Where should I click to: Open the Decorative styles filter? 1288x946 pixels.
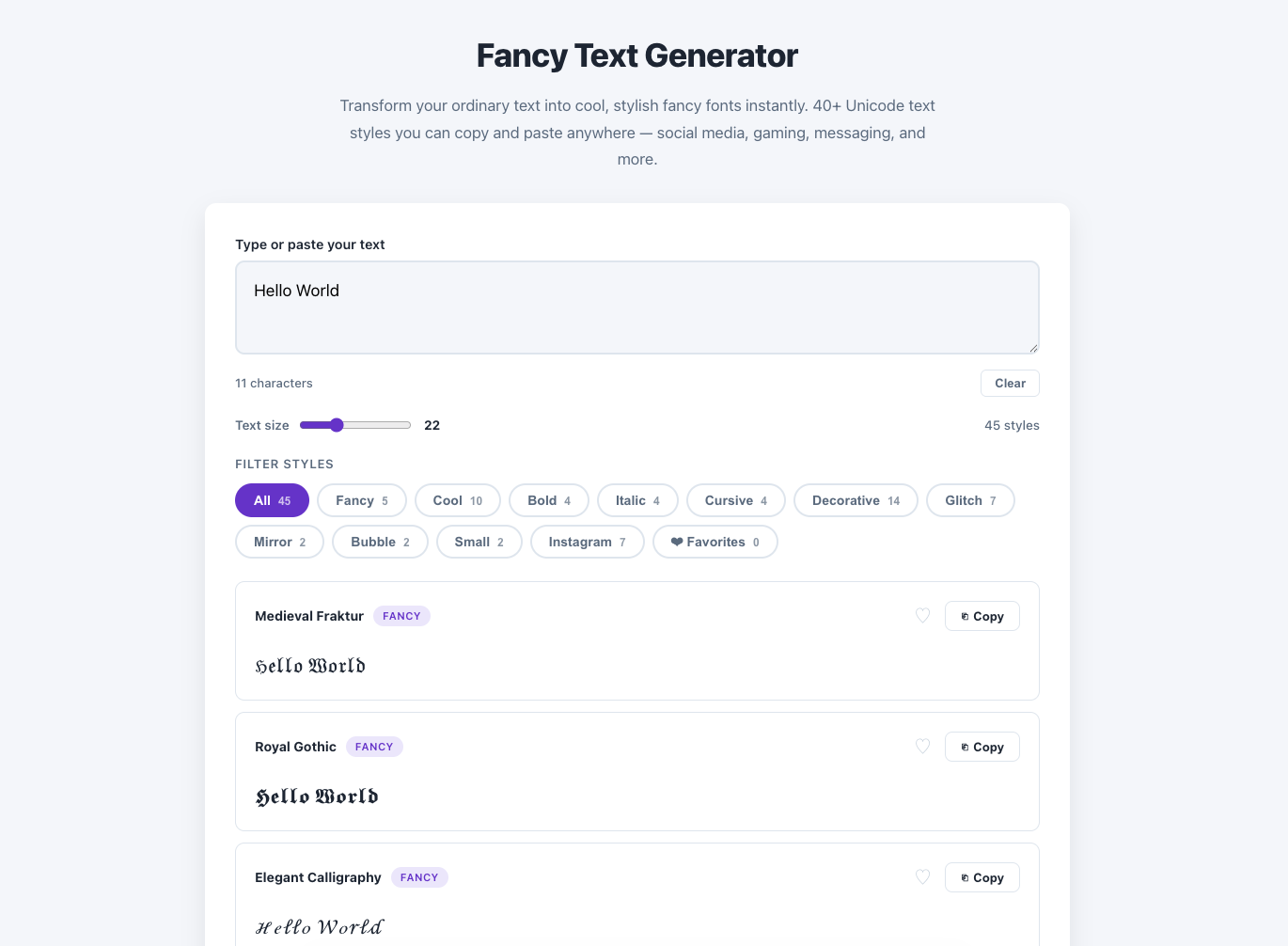point(856,500)
